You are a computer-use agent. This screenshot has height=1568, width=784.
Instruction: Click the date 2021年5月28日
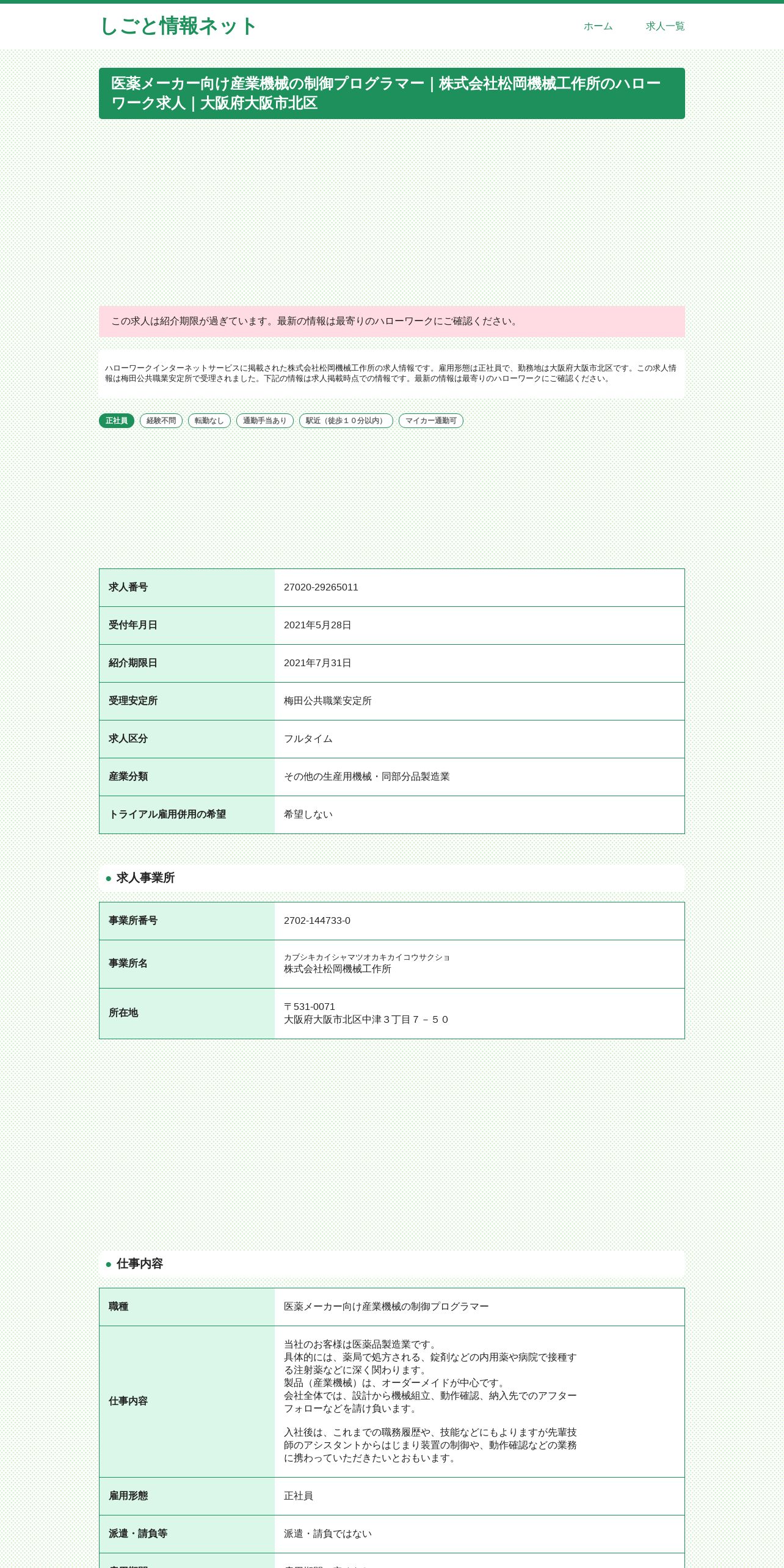click(x=318, y=625)
